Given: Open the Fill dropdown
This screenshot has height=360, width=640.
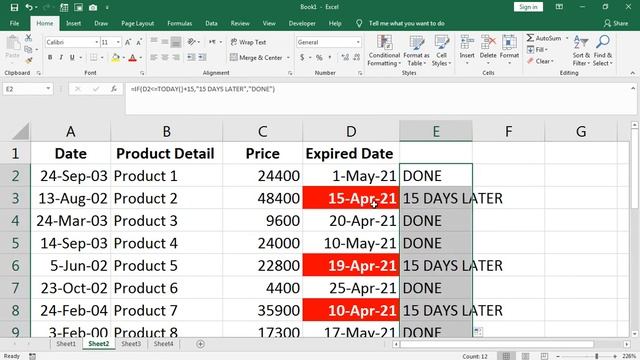Looking at the screenshot, I should click(537, 50).
